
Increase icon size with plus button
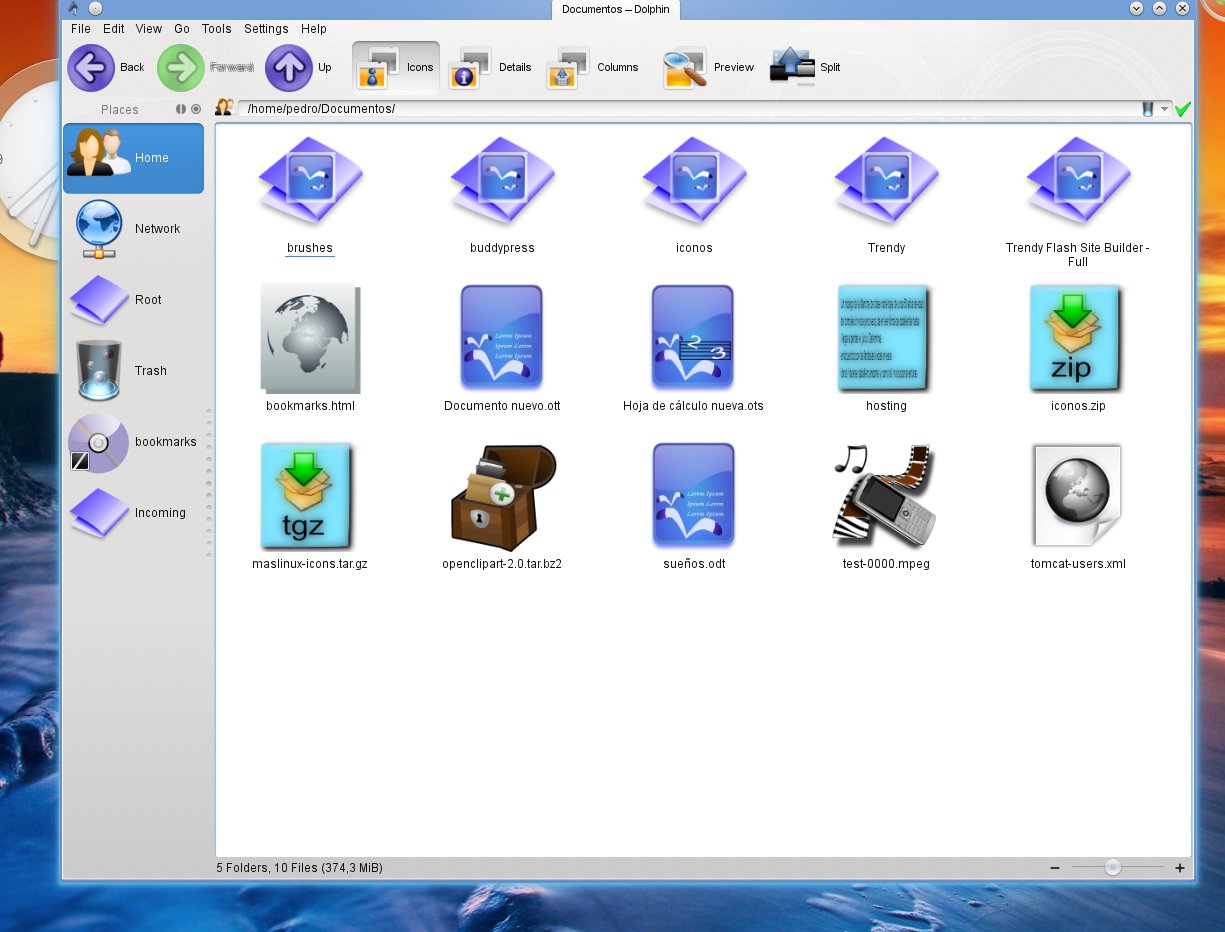click(1180, 868)
